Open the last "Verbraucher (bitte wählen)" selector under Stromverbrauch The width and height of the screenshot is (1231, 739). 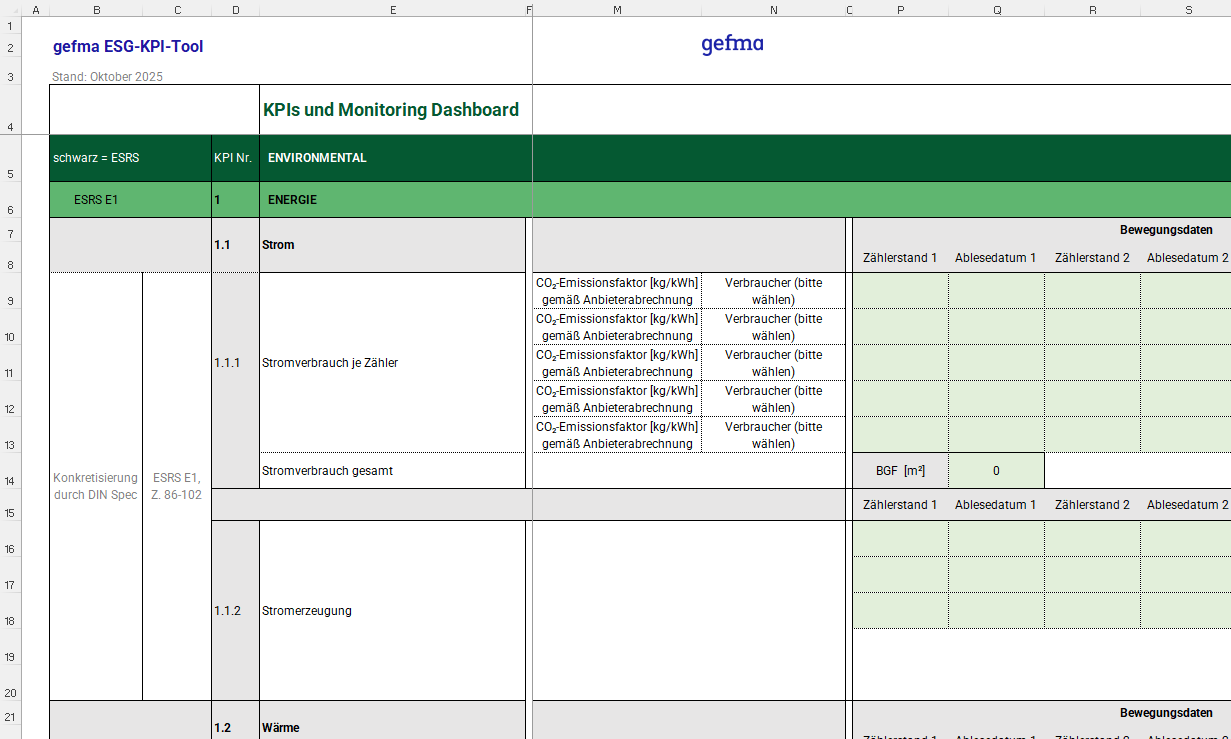pyautogui.click(x=773, y=434)
